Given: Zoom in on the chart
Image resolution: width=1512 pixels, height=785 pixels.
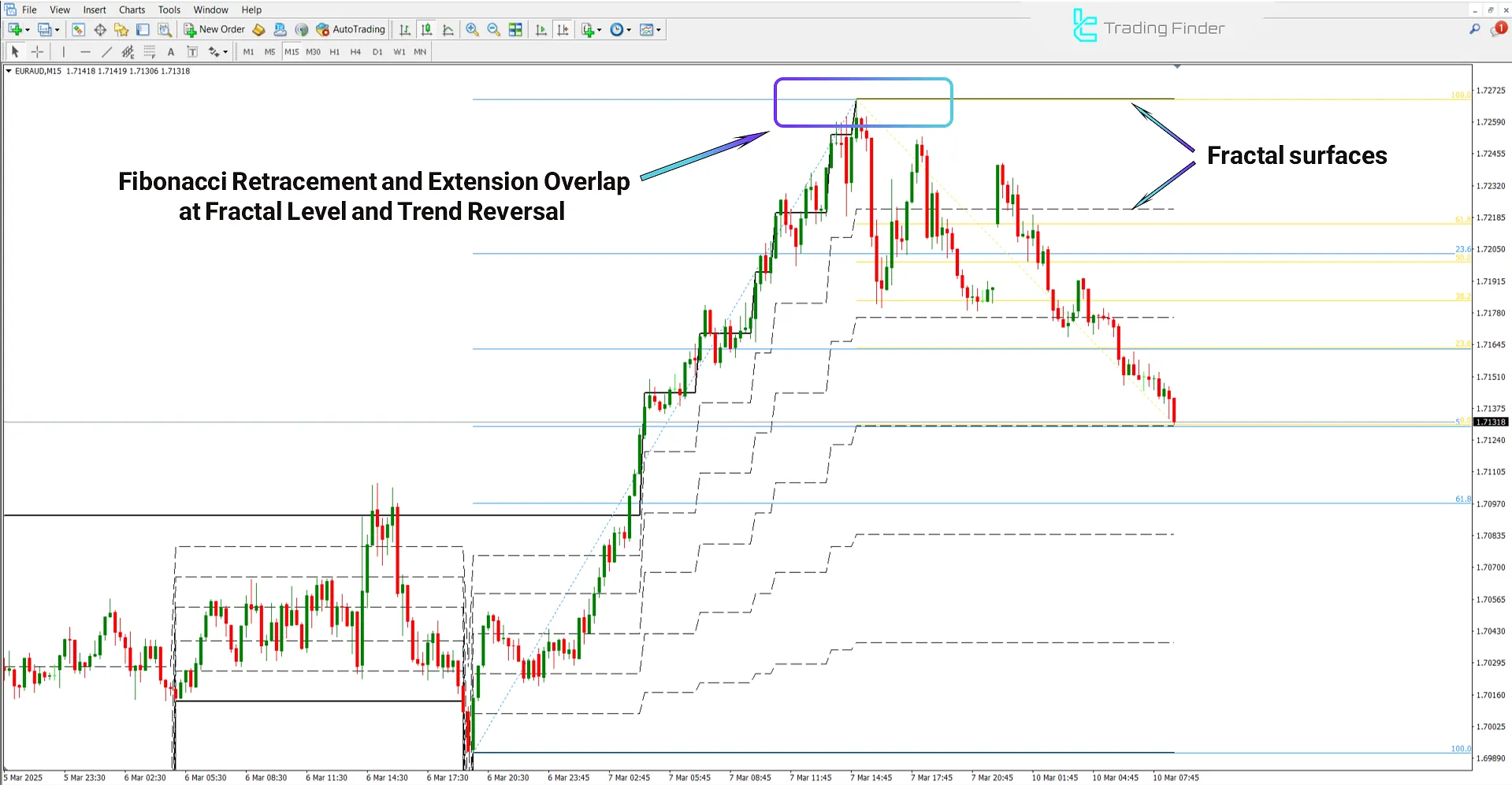Looking at the screenshot, I should [x=472, y=29].
